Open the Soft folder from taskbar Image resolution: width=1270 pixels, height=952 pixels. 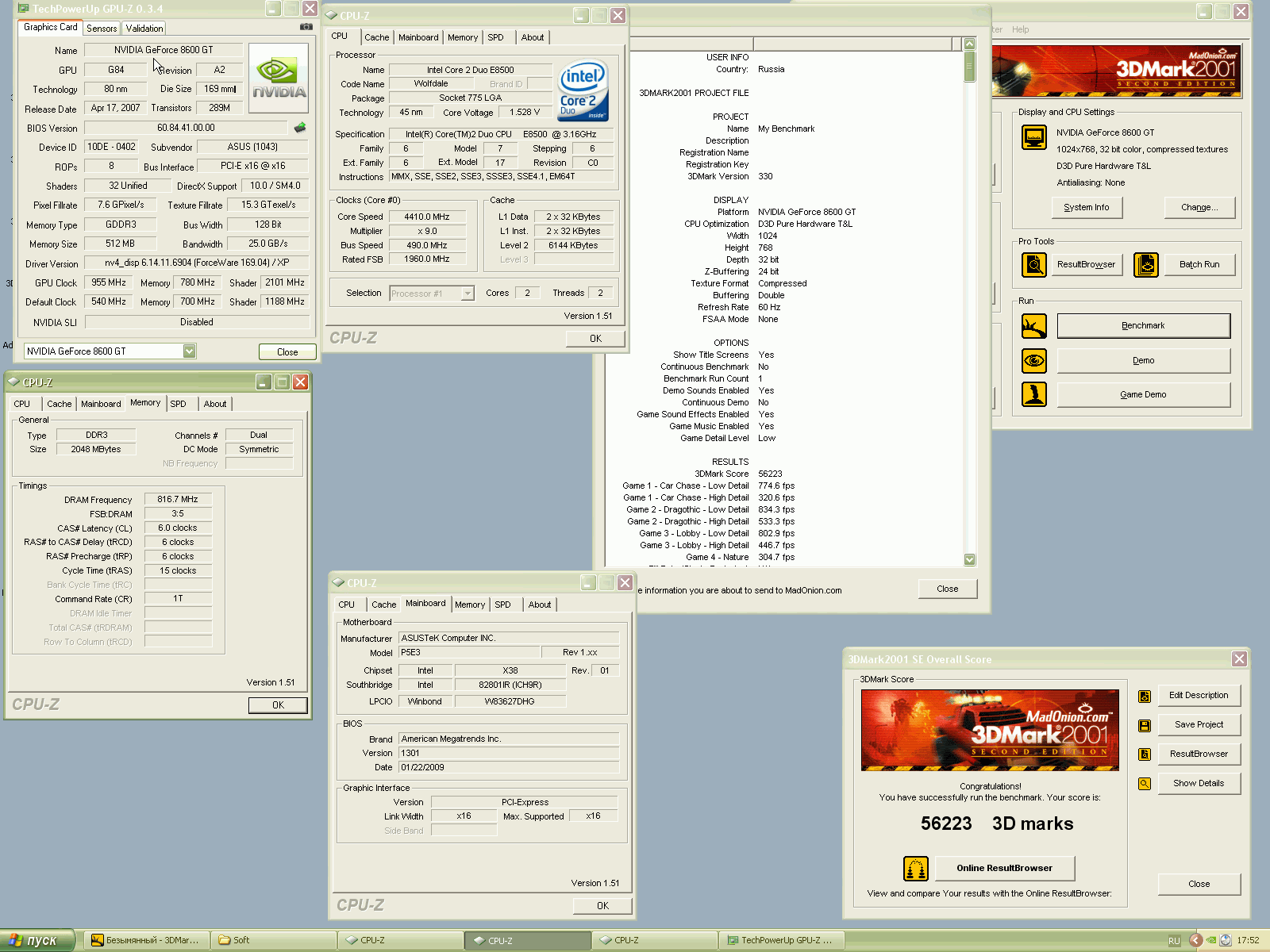point(273,940)
